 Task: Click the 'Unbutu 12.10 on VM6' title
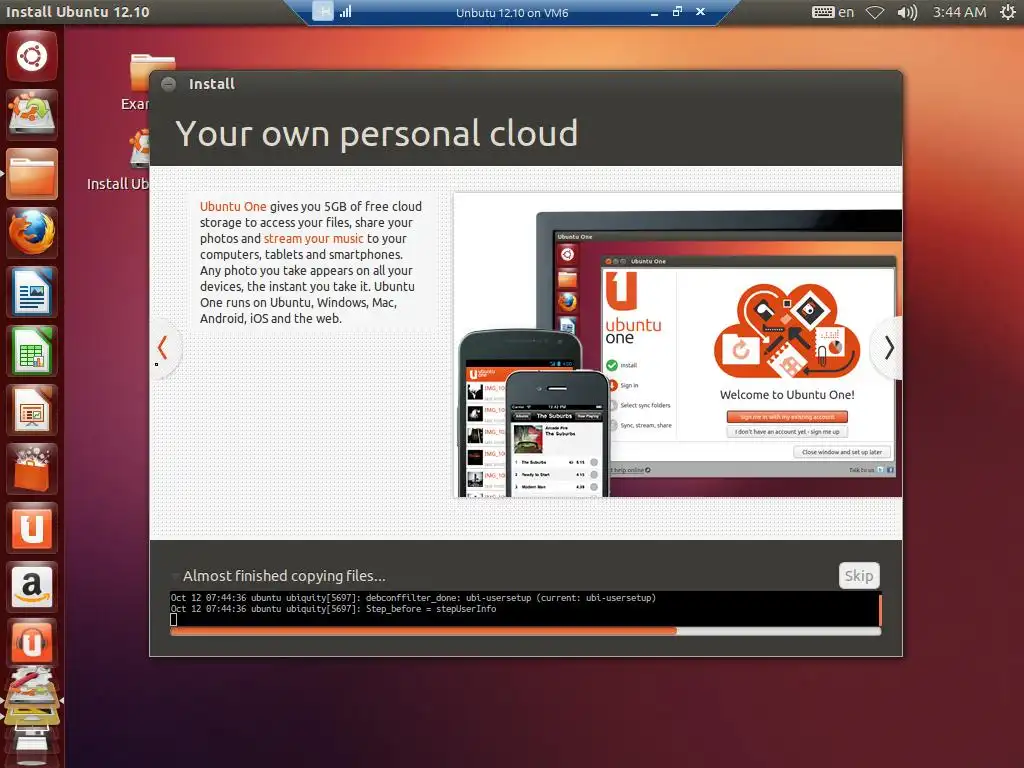[512, 12]
